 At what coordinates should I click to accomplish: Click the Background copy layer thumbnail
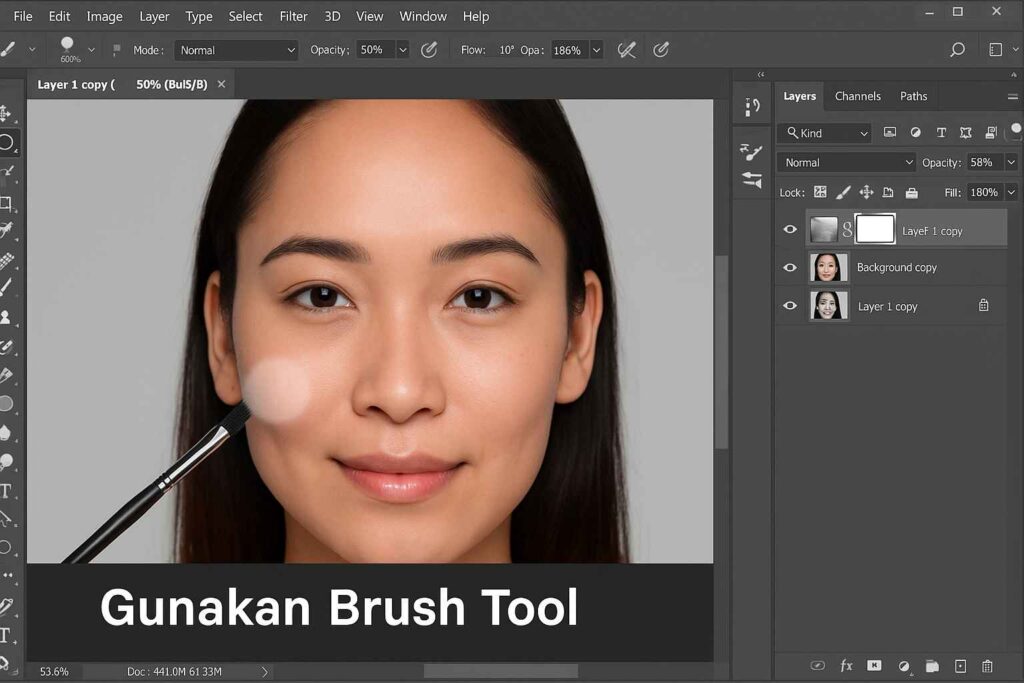pos(828,267)
